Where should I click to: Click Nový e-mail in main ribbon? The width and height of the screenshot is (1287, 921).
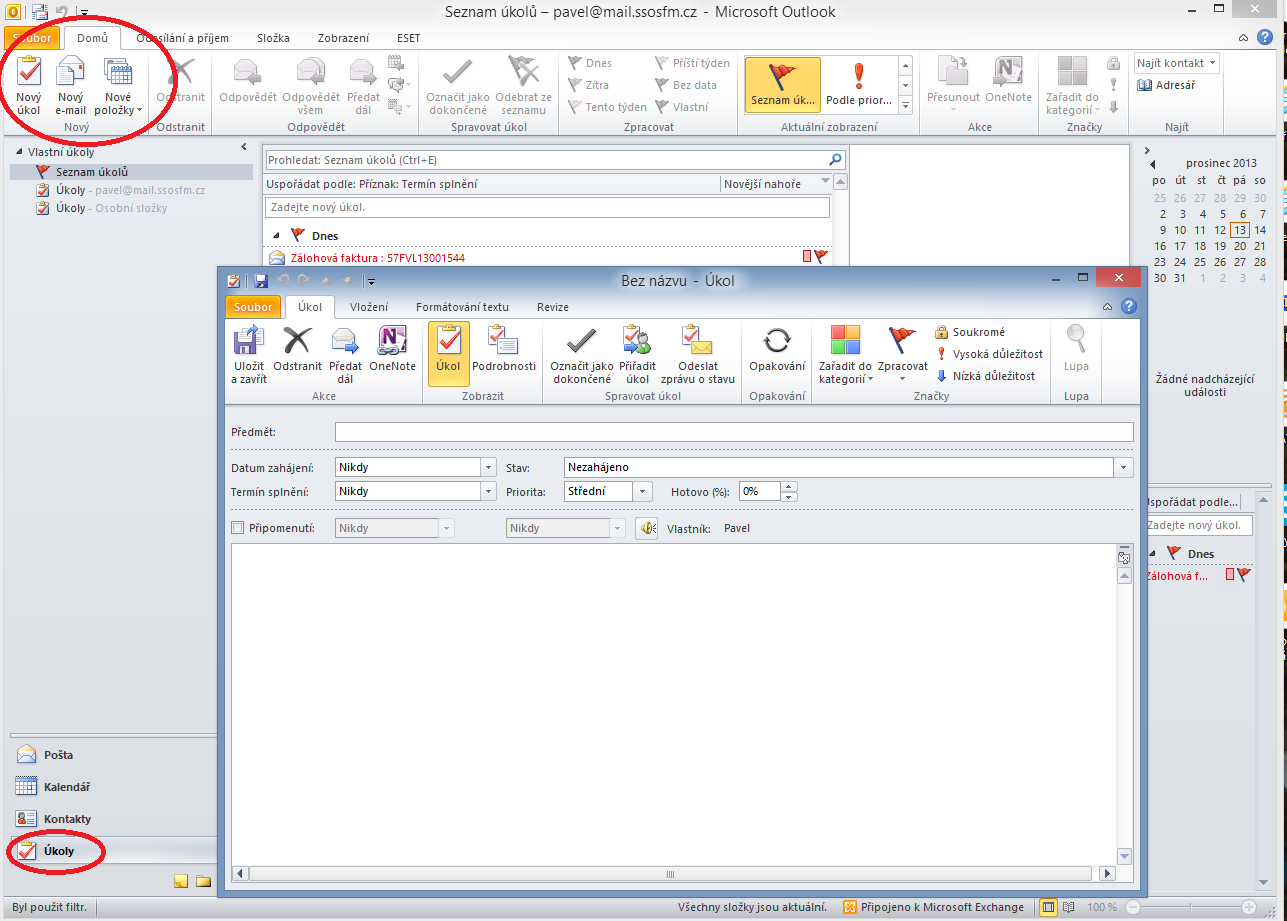(71, 86)
